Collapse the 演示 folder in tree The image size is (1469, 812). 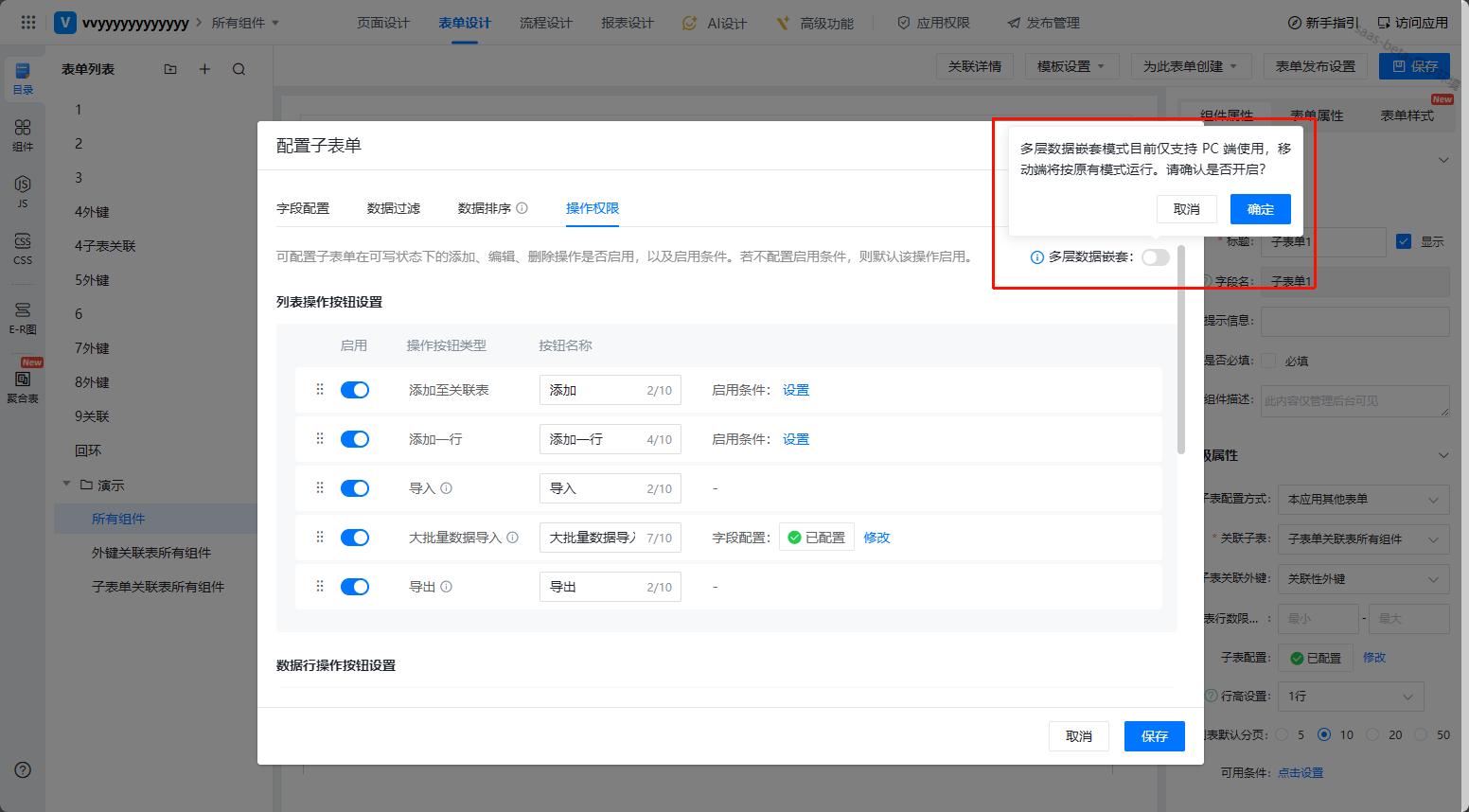67,485
